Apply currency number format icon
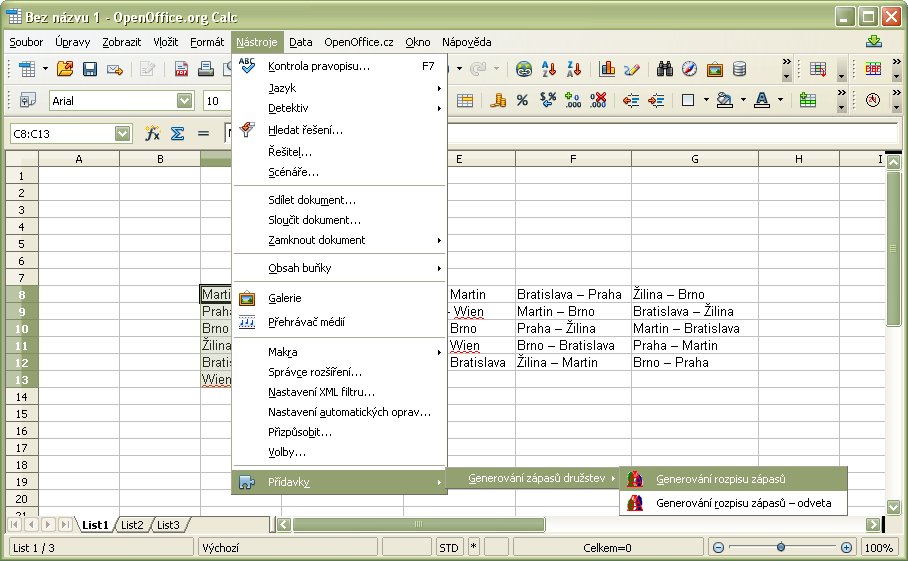 [x=497, y=101]
